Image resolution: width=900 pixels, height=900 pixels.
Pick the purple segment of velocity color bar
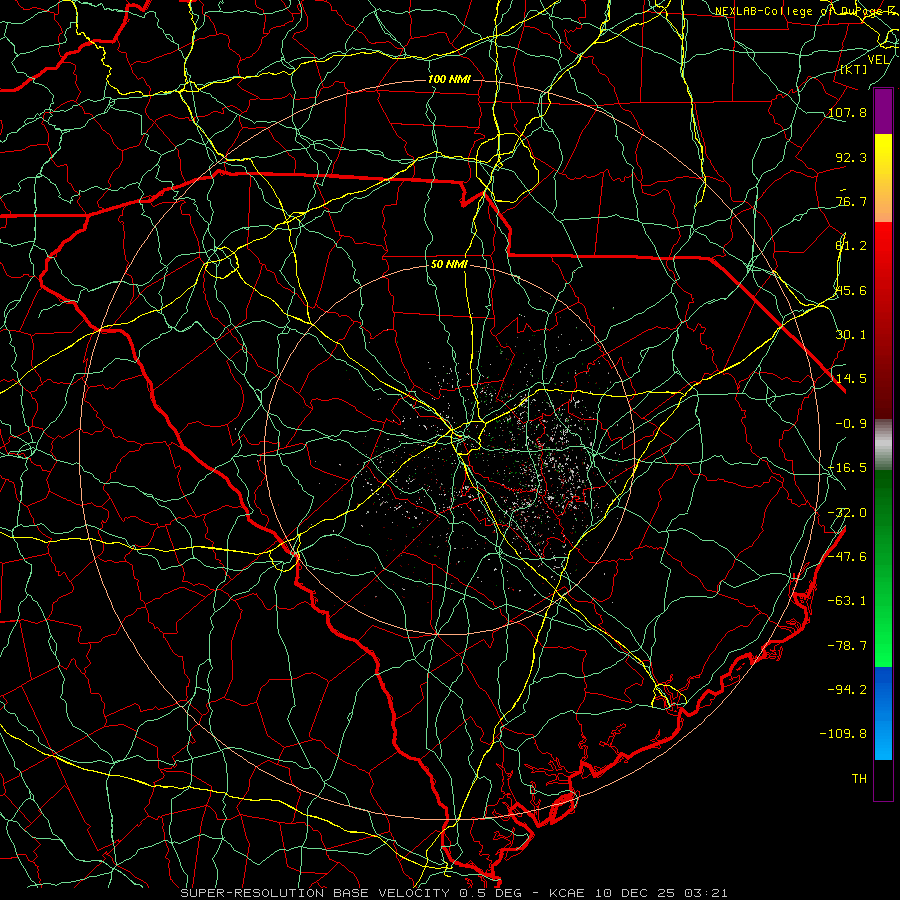pos(883,111)
